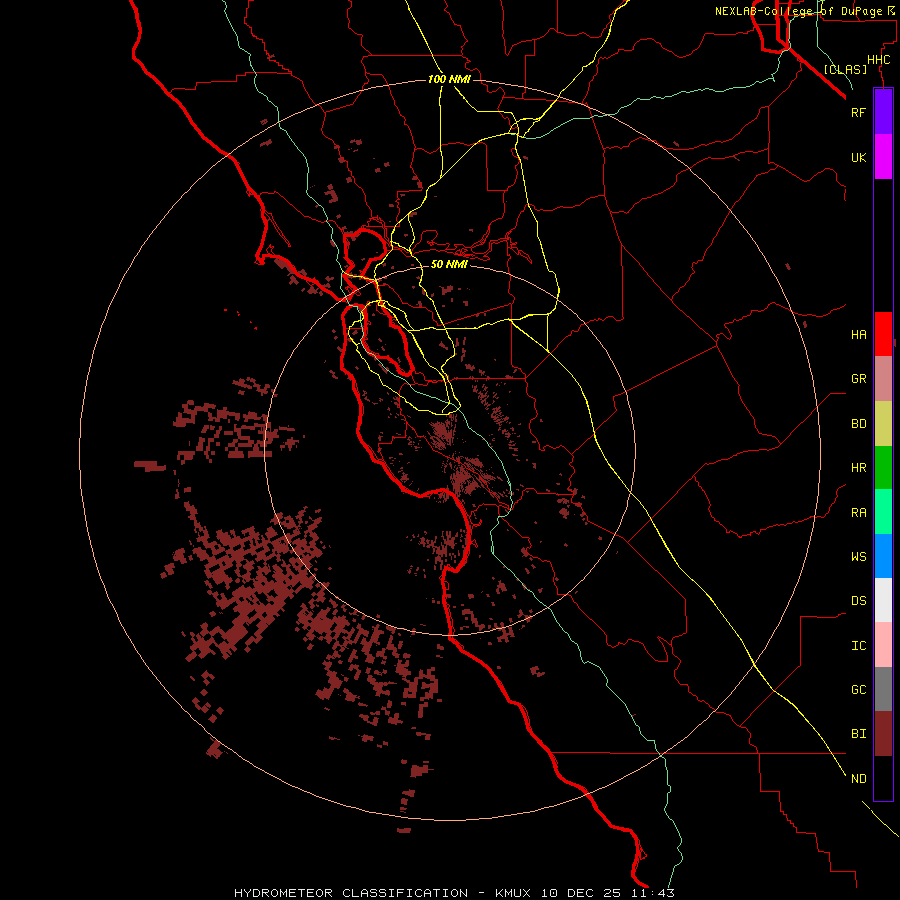Screen dimensions: 900x900
Task: Click the magenta UK legend color swatch
Action: [x=883, y=157]
